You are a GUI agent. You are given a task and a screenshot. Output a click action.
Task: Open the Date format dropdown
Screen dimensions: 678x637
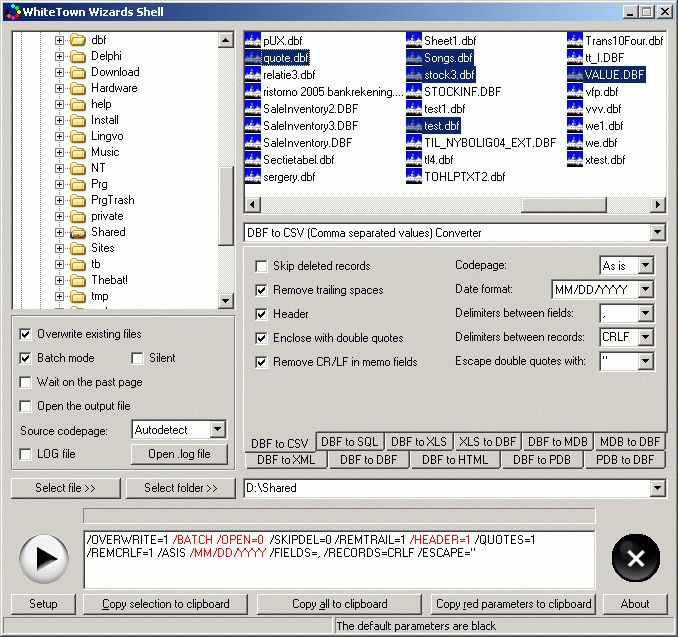645,289
